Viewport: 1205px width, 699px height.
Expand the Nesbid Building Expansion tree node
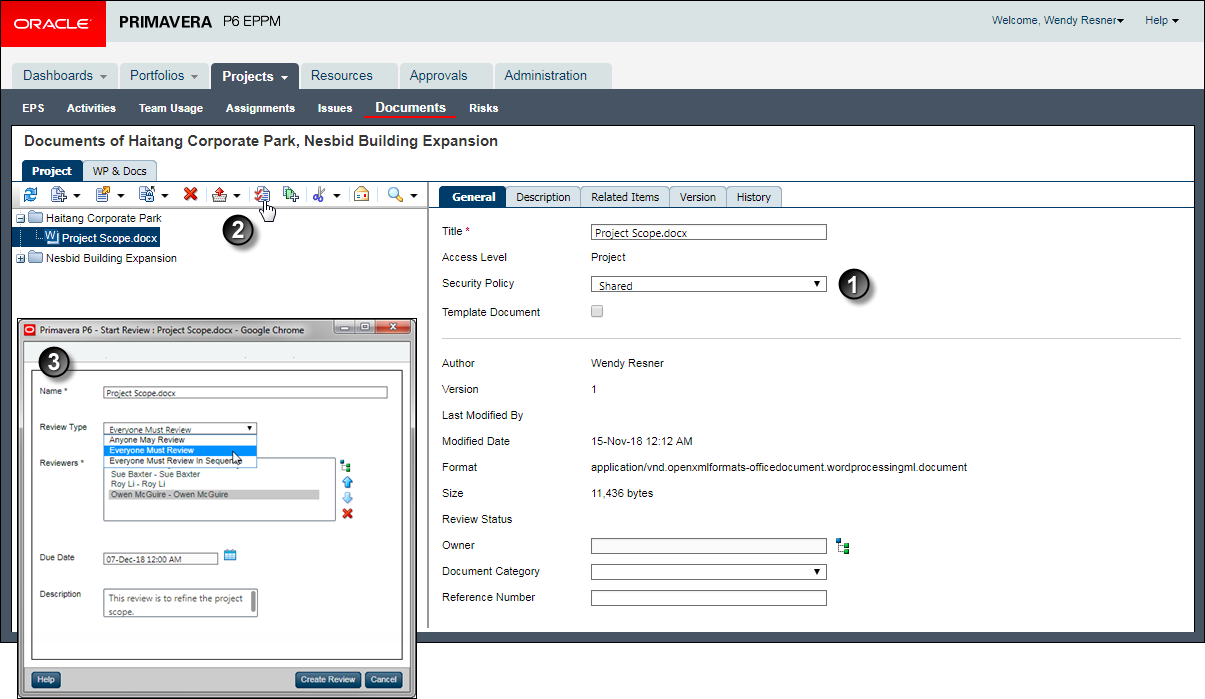(x=21, y=259)
